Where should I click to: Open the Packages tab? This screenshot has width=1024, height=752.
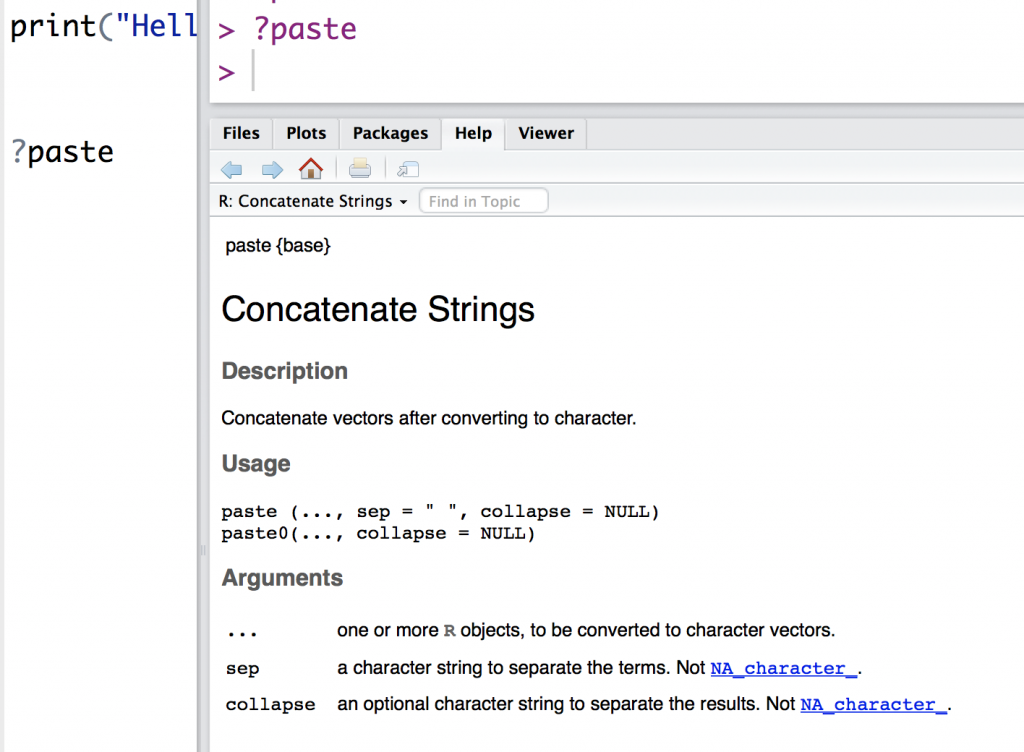390,133
